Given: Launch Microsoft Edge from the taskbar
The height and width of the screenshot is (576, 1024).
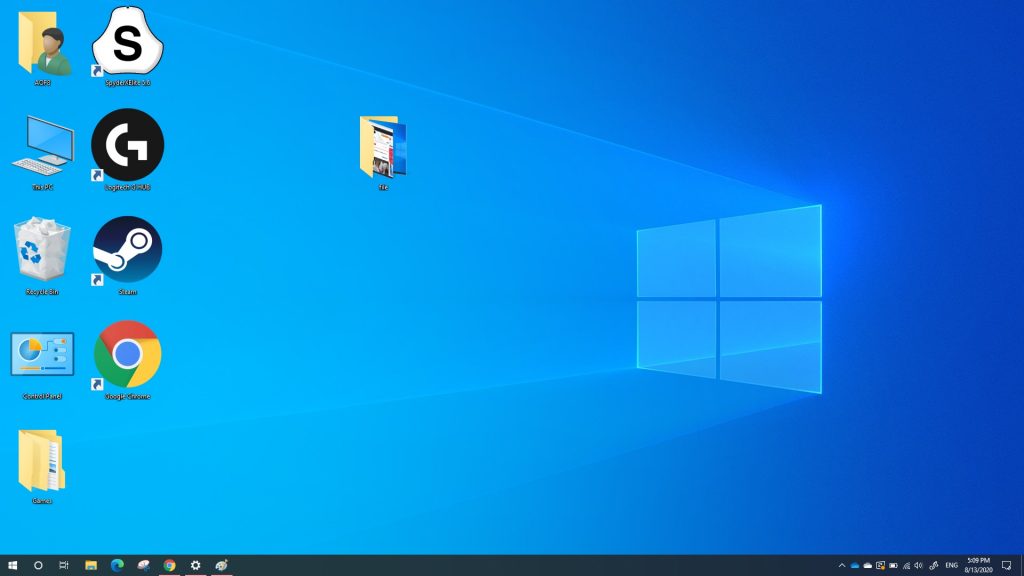Looking at the screenshot, I should pos(117,566).
